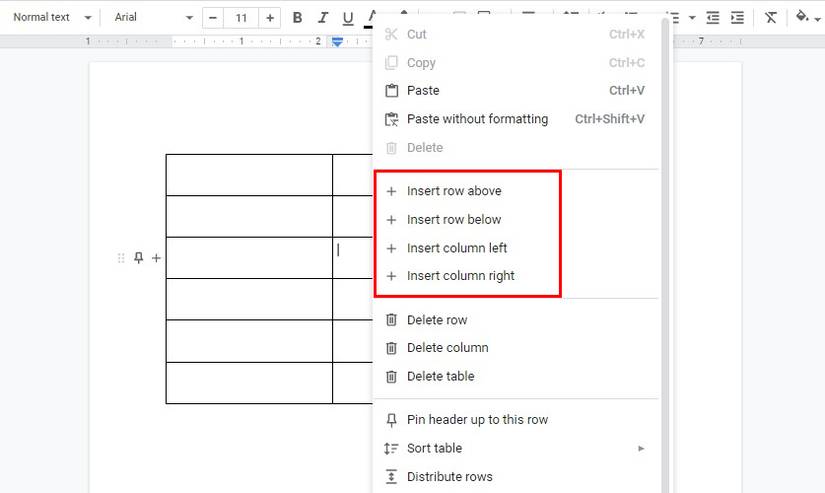This screenshot has width=825, height=493.
Task: Click the Bold formatting icon
Action: [x=297, y=18]
